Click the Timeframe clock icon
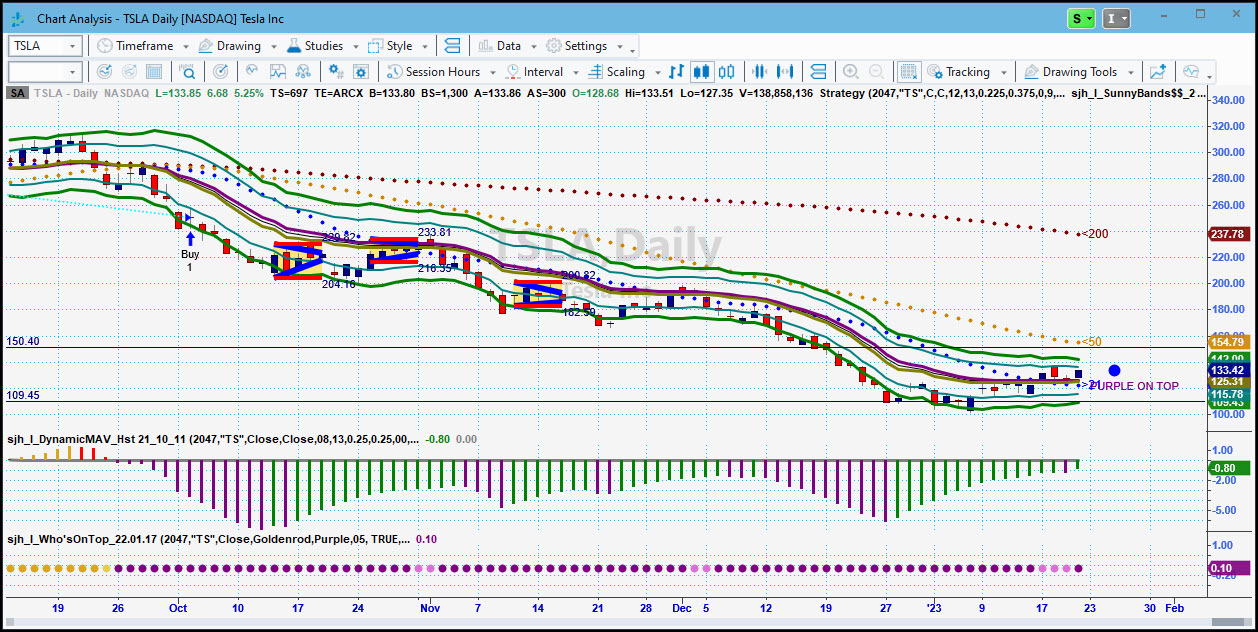 104,46
